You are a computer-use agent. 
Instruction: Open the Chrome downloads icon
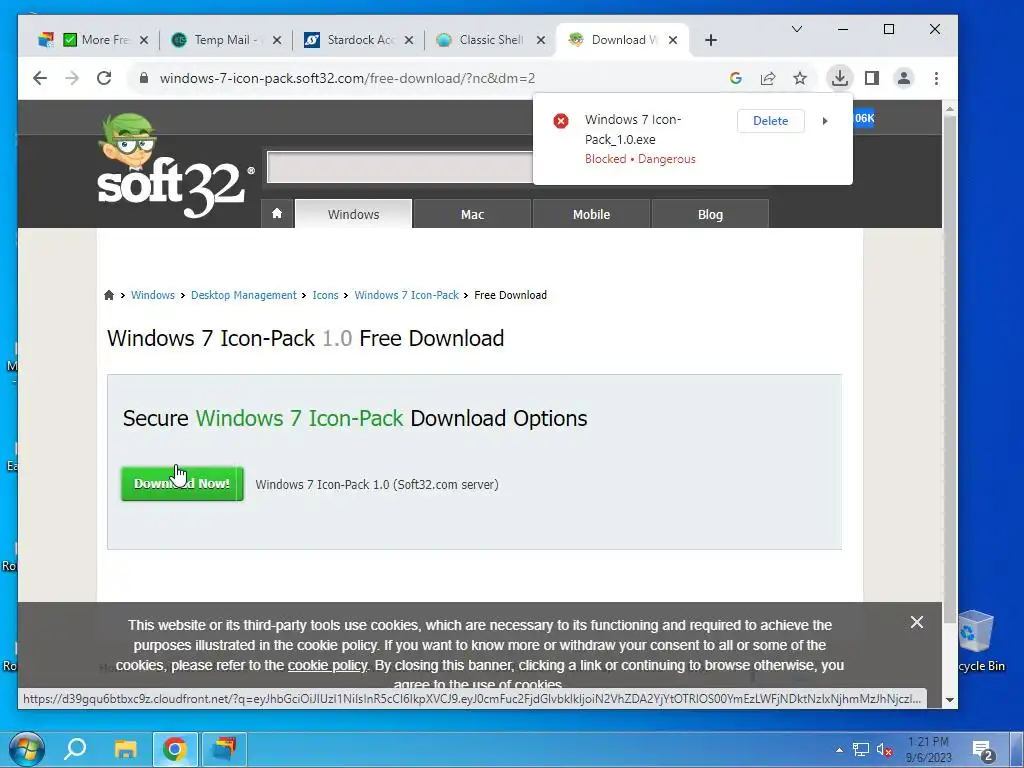tap(840, 78)
